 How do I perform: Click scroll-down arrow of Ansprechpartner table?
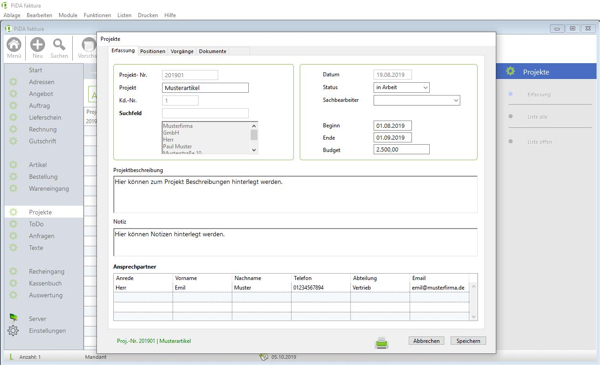click(x=473, y=317)
